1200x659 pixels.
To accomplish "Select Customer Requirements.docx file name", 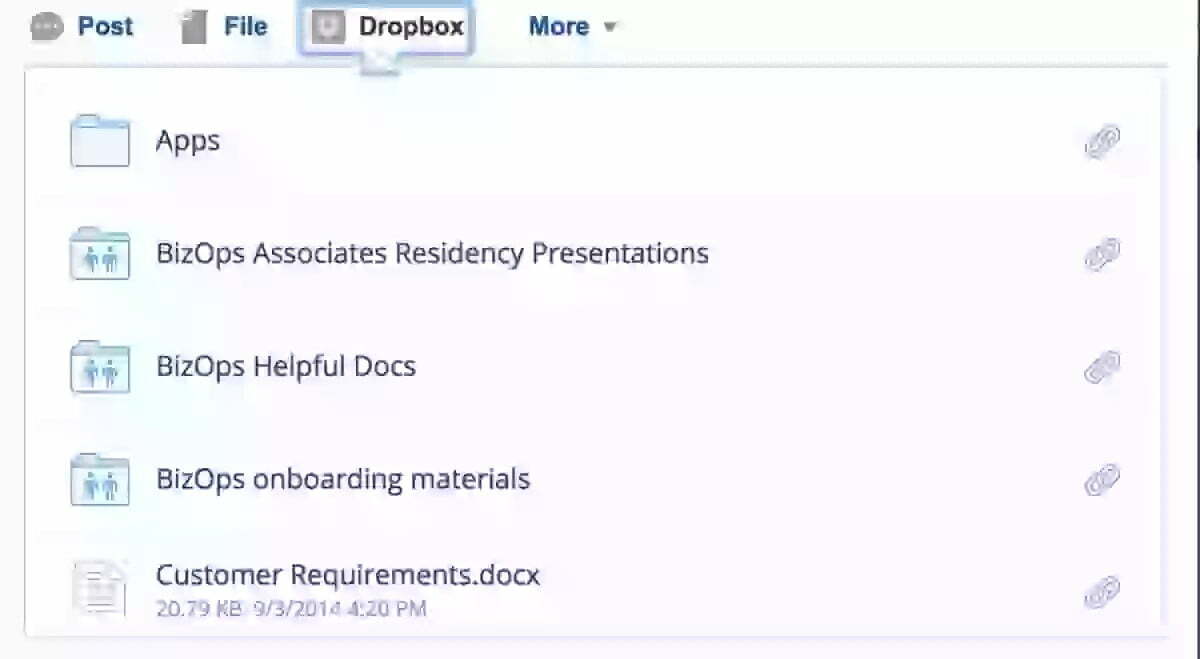I will click(347, 576).
